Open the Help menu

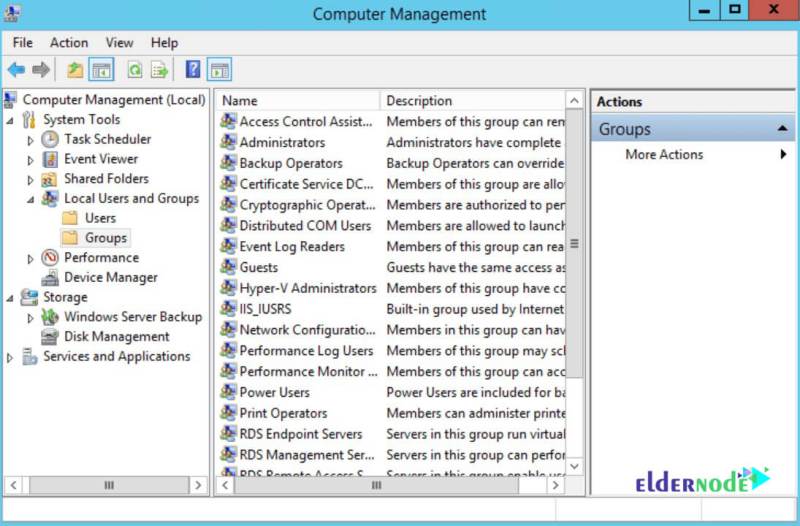click(164, 43)
